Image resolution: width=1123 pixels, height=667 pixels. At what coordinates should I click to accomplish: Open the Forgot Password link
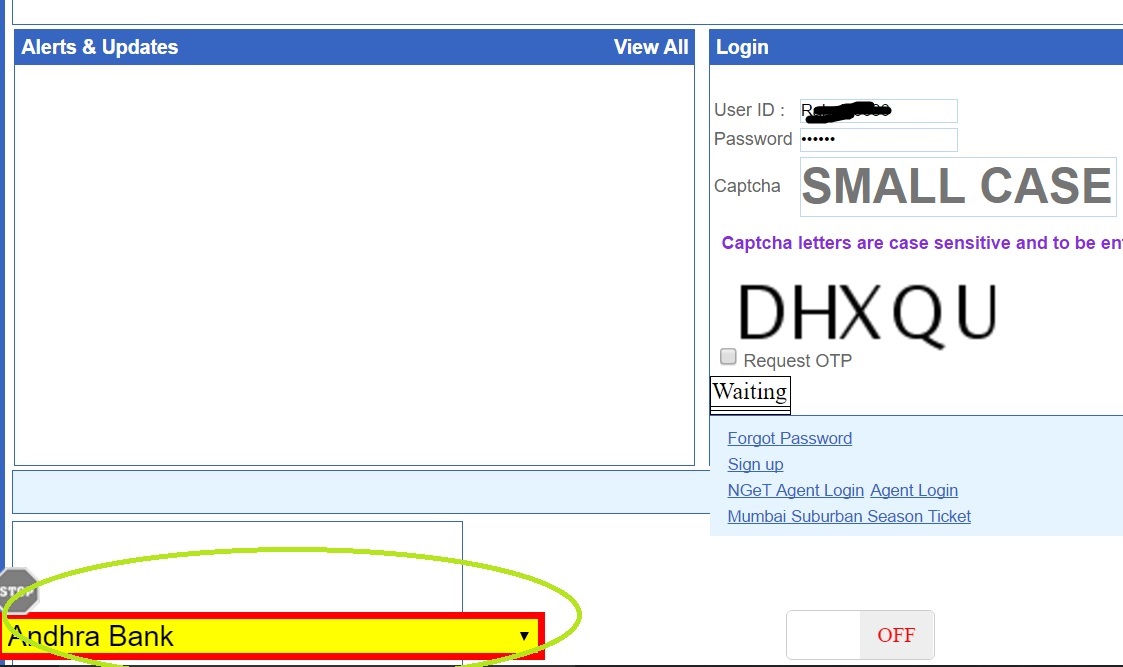[789, 438]
